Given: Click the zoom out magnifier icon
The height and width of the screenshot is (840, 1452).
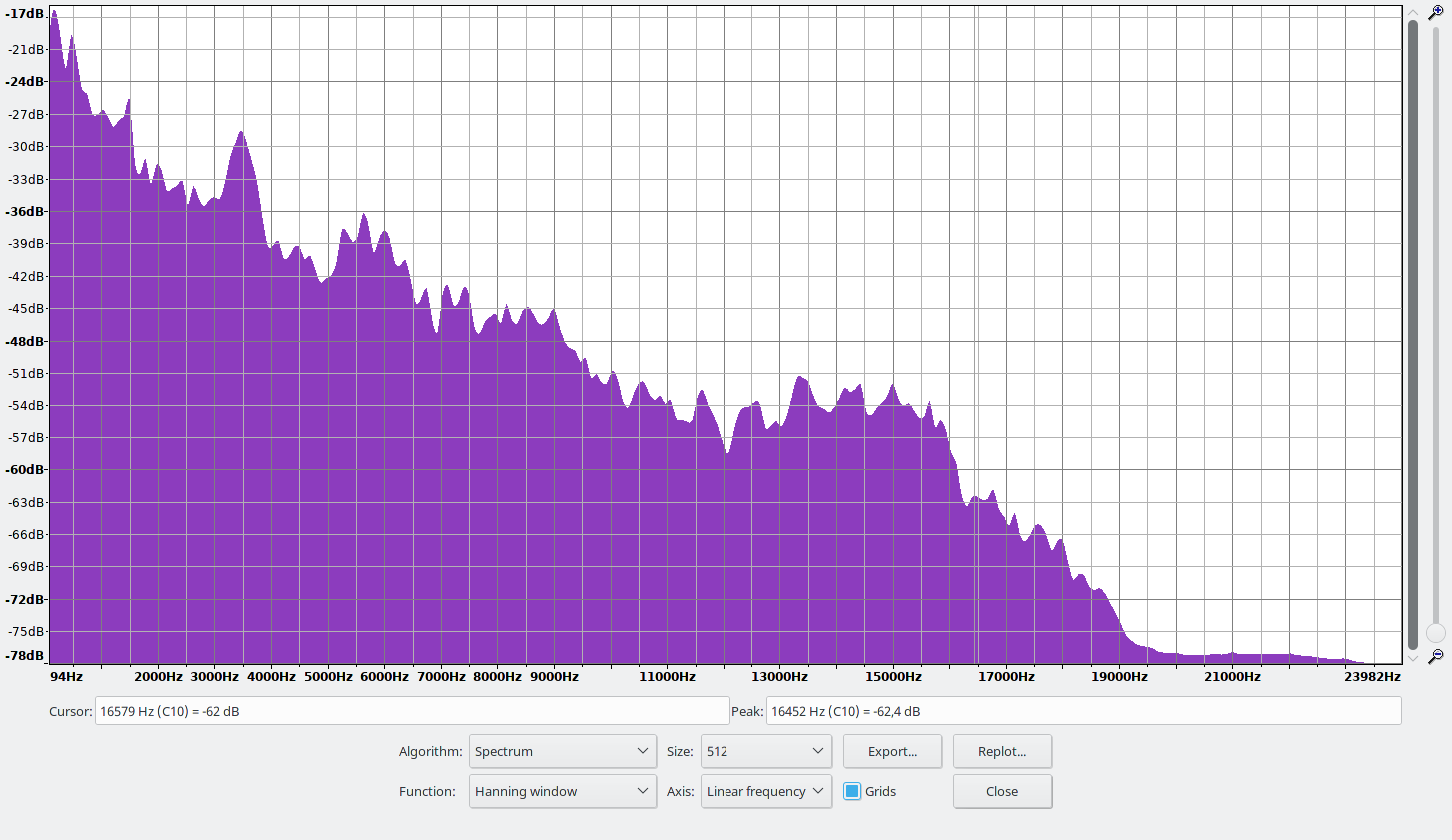Looking at the screenshot, I should (x=1436, y=656).
